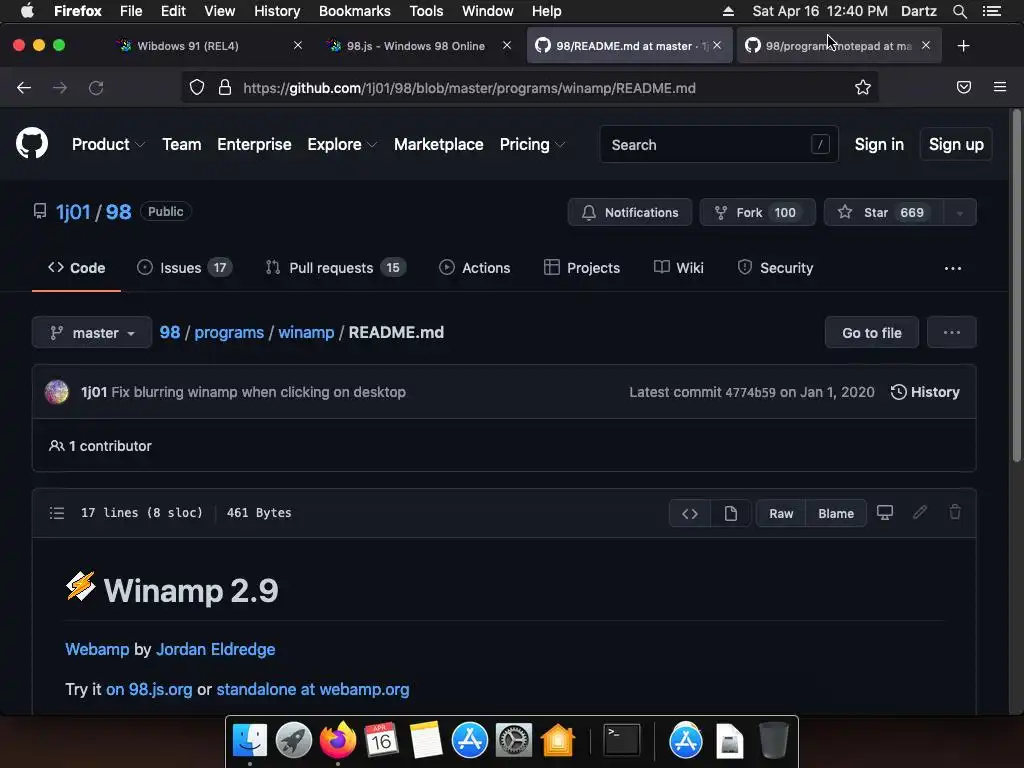Screen dimensions: 1024x768
Task: Switch to the Issues tab
Action: [x=184, y=268]
